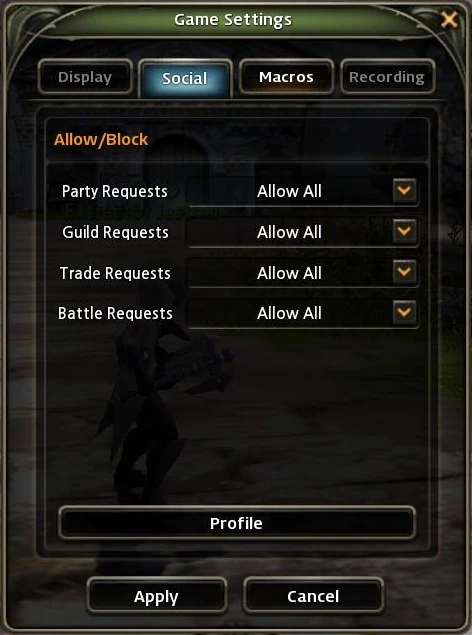This screenshot has height=635, width=472.
Task: Click the Trade Requests 'Allow All' value
Action: pos(289,273)
